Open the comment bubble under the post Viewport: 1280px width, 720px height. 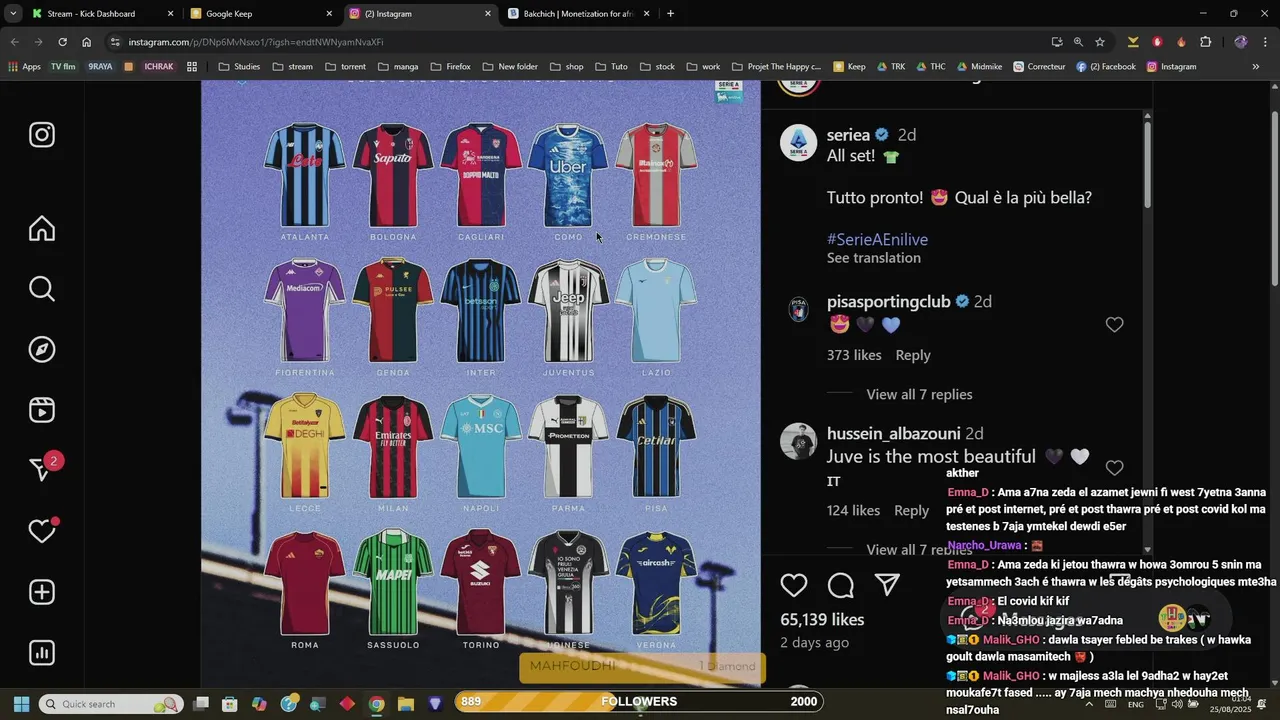841,586
